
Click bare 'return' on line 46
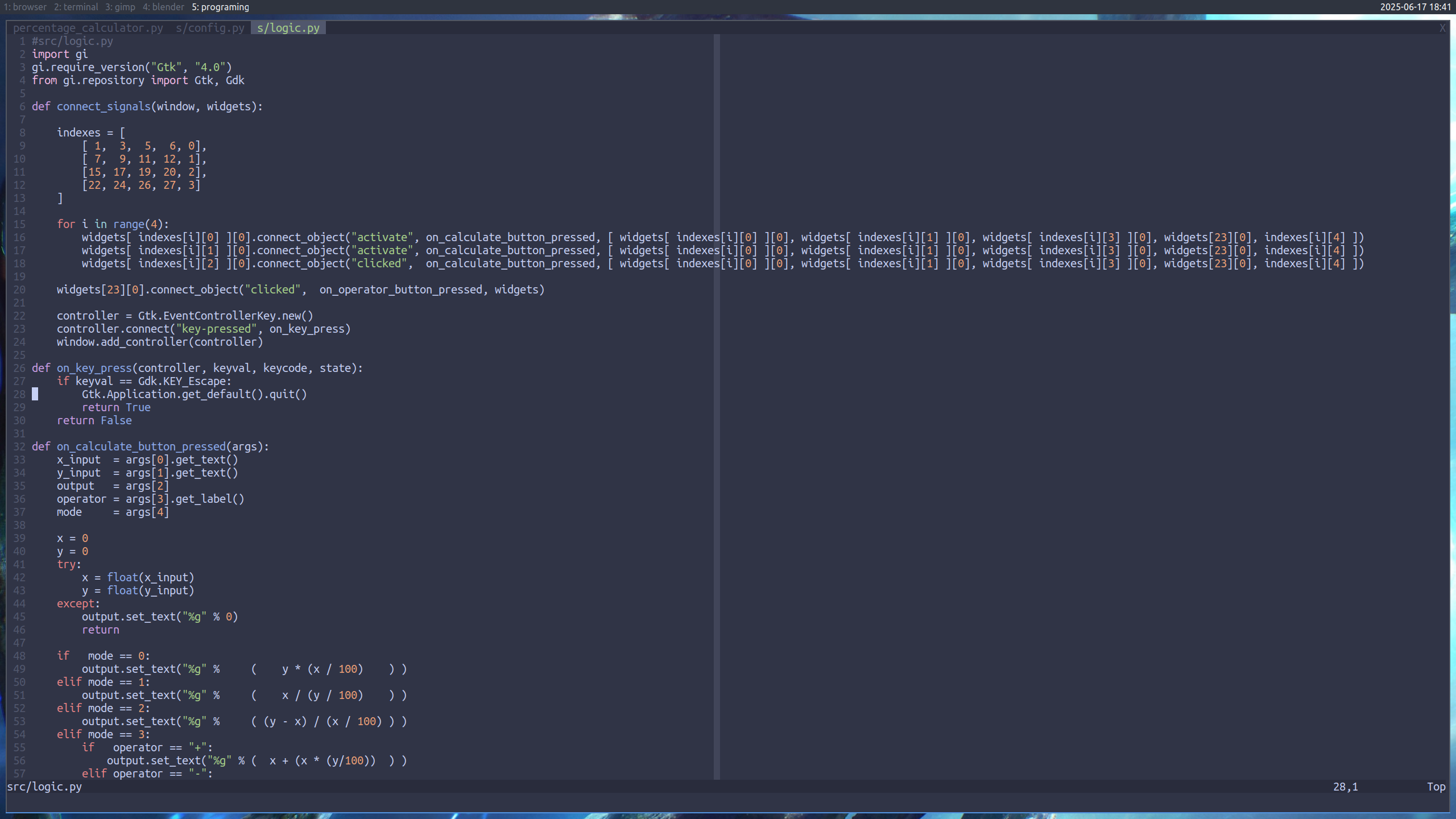[101, 630]
